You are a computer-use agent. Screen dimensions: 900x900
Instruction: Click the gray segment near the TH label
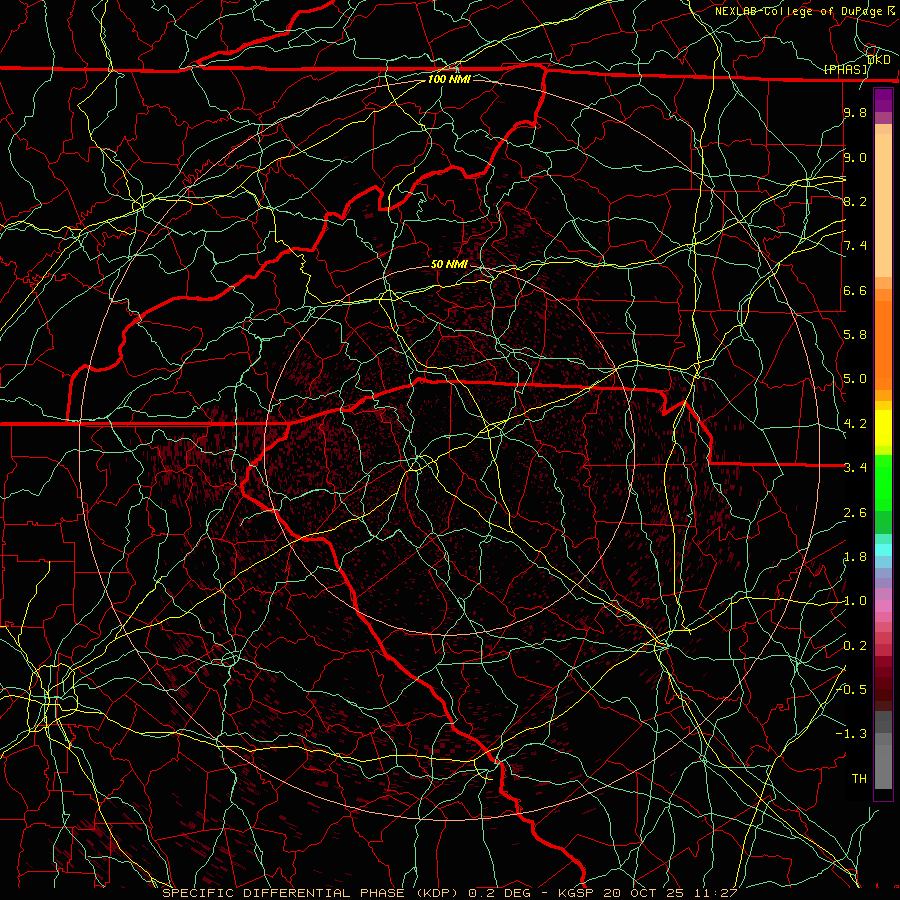(x=883, y=769)
